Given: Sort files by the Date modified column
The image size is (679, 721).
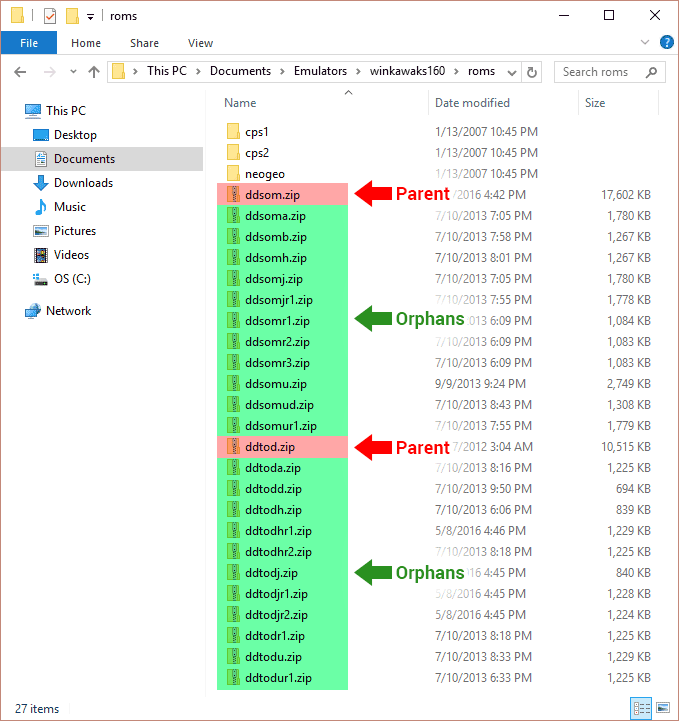Looking at the screenshot, I should 472,103.
